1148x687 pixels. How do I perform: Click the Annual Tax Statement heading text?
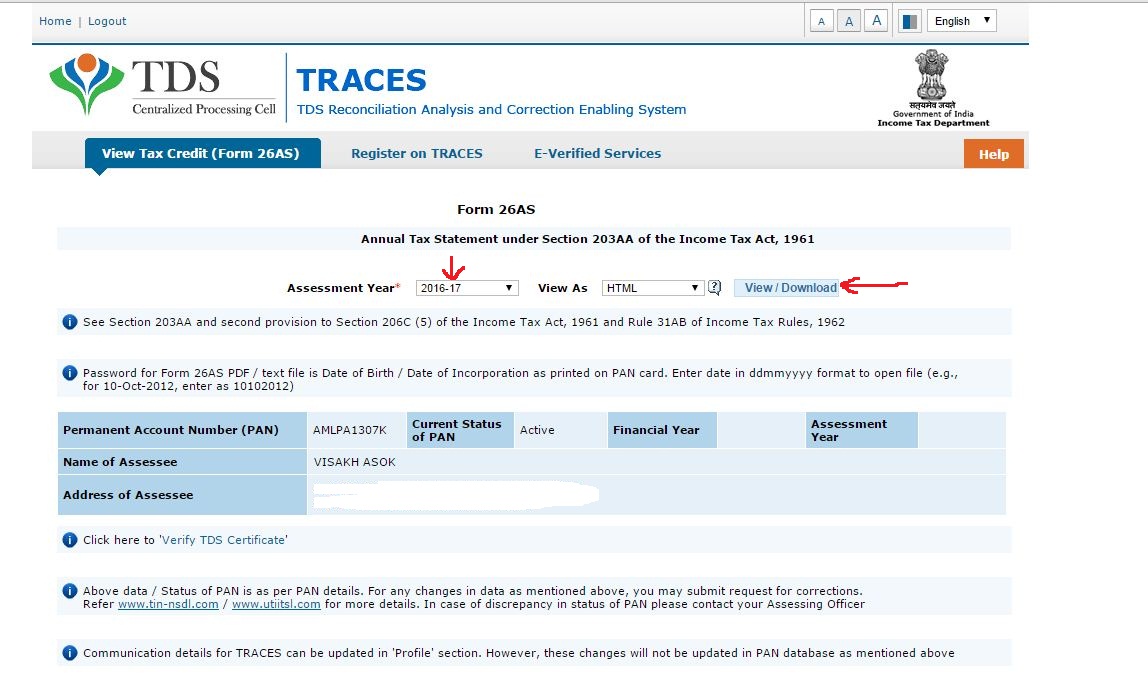point(587,239)
